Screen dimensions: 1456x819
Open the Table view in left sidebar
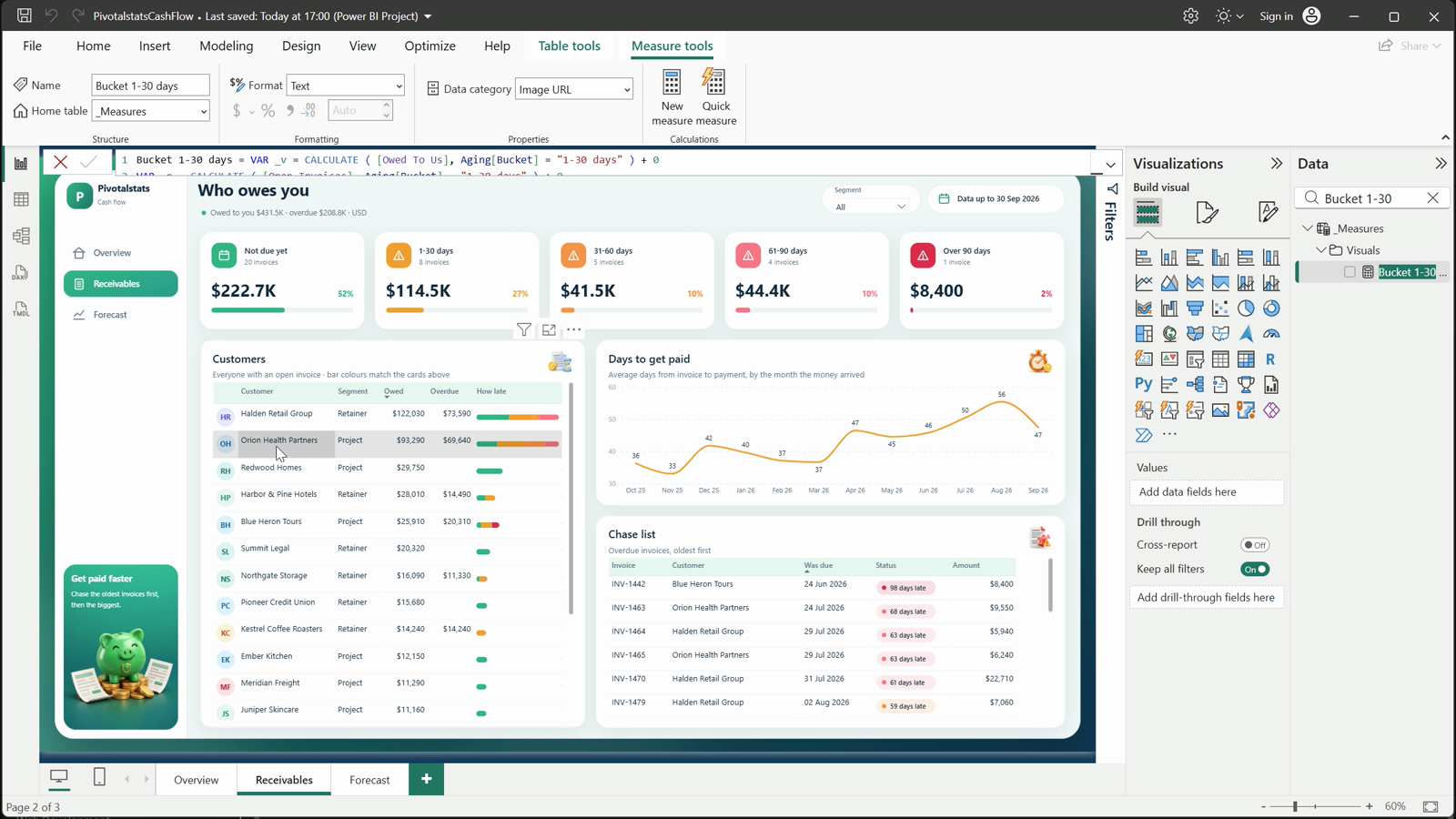(x=21, y=199)
